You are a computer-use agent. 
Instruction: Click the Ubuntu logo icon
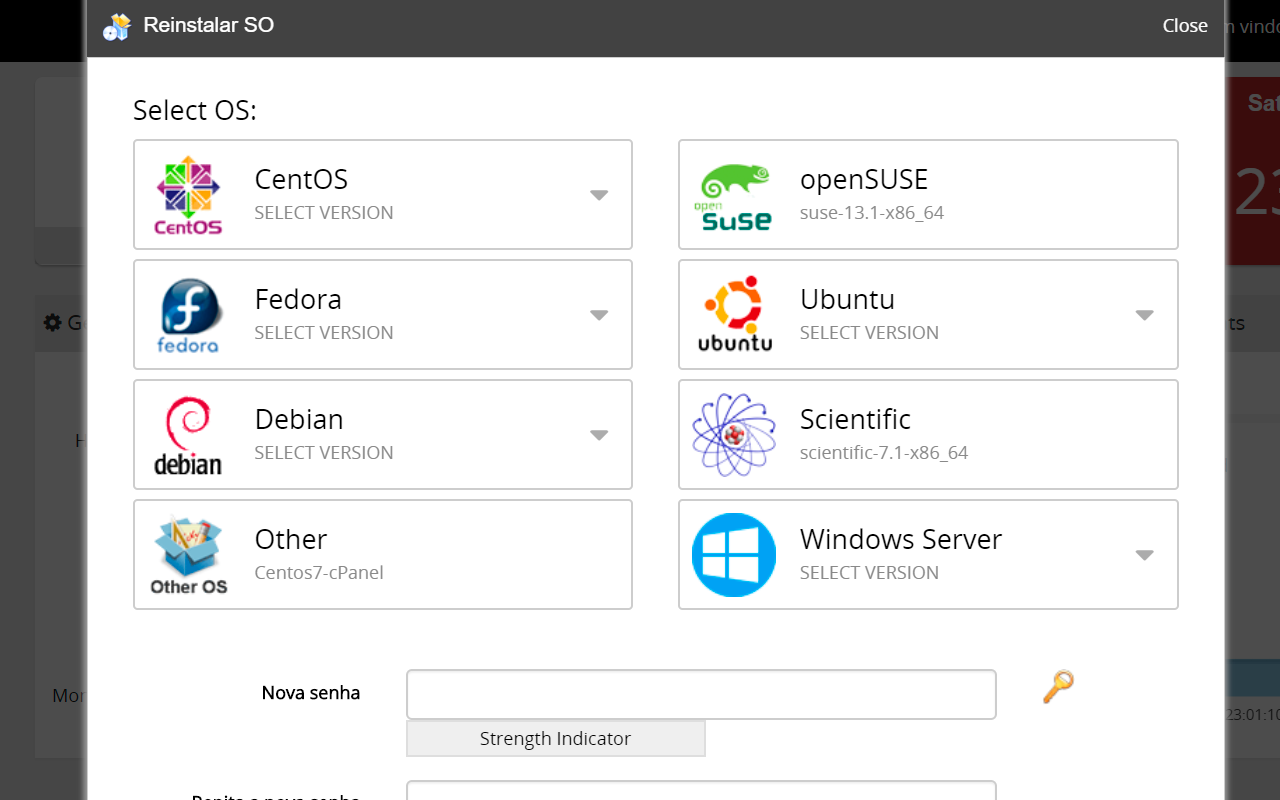735,314
